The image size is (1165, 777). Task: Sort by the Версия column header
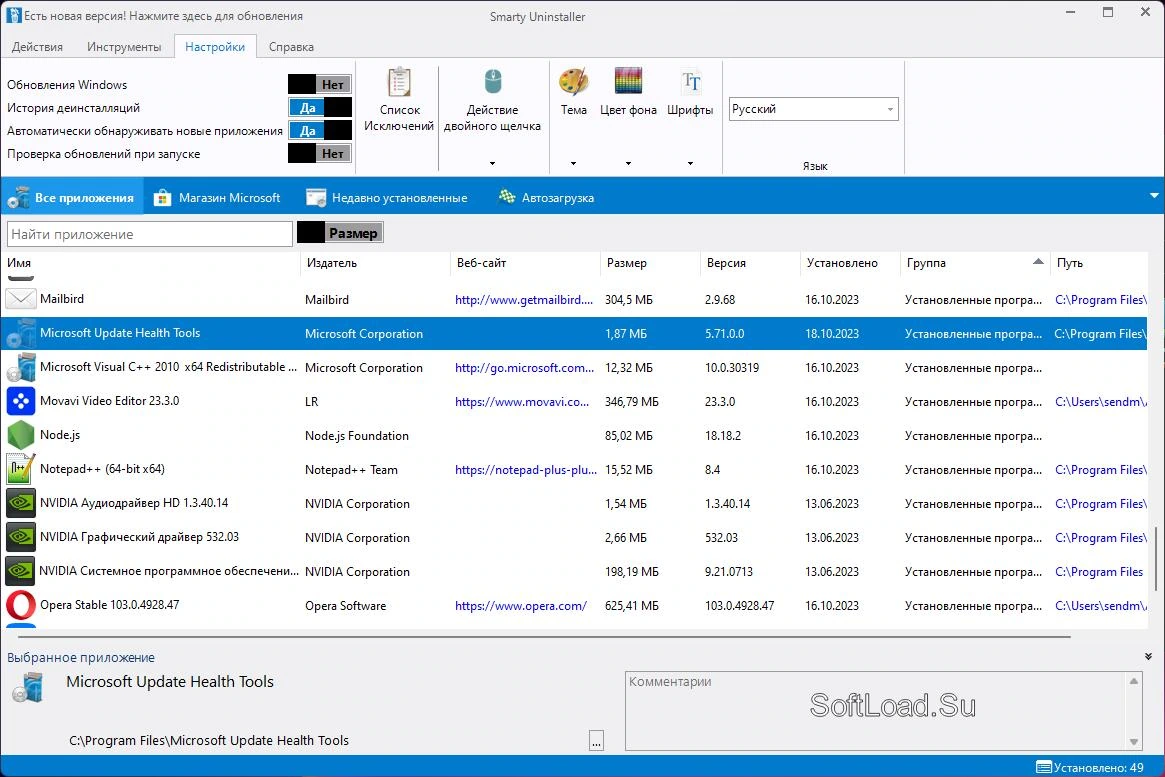pos(750,263)
